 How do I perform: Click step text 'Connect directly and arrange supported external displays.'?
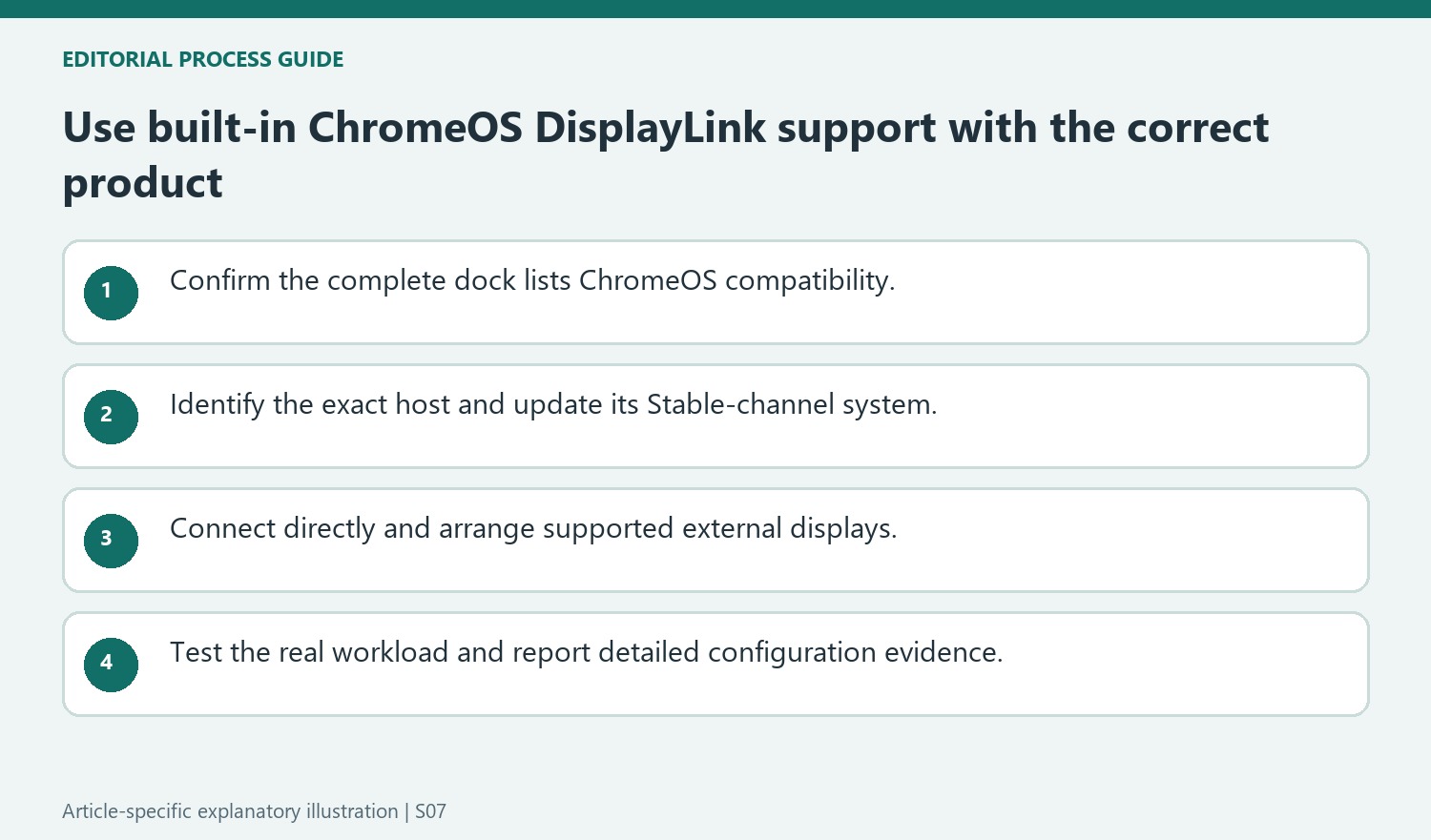(533, 529)
